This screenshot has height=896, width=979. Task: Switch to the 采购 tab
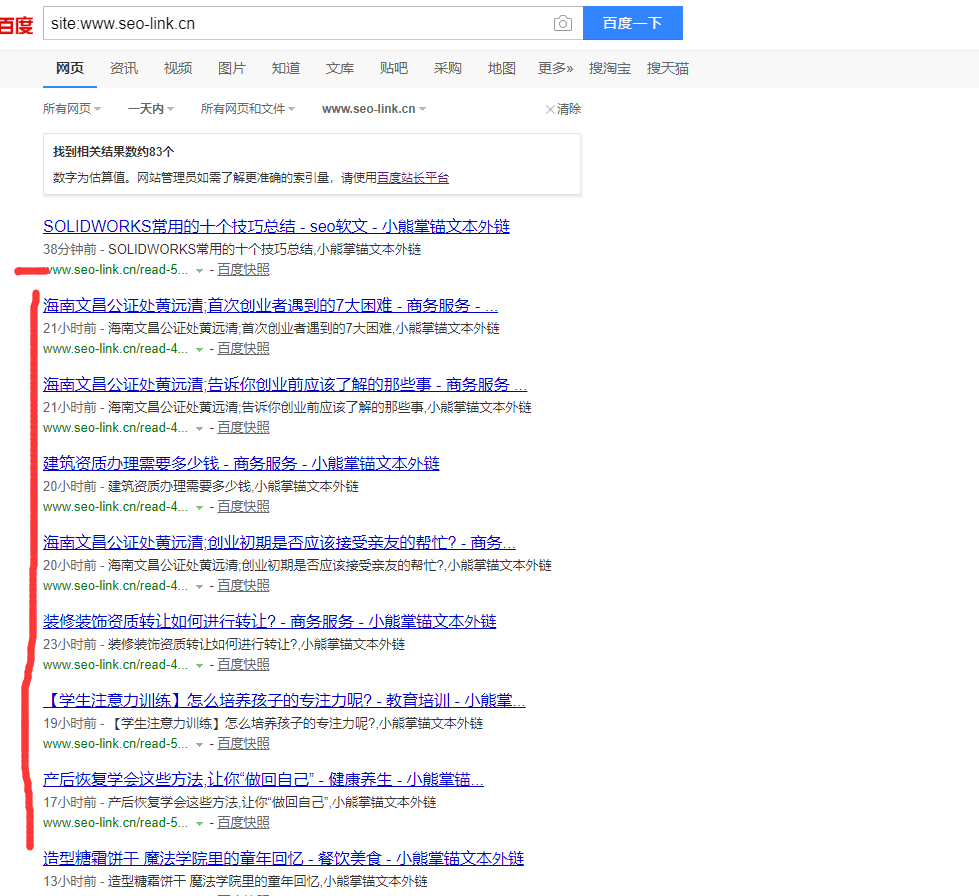(x=448, y=68)
